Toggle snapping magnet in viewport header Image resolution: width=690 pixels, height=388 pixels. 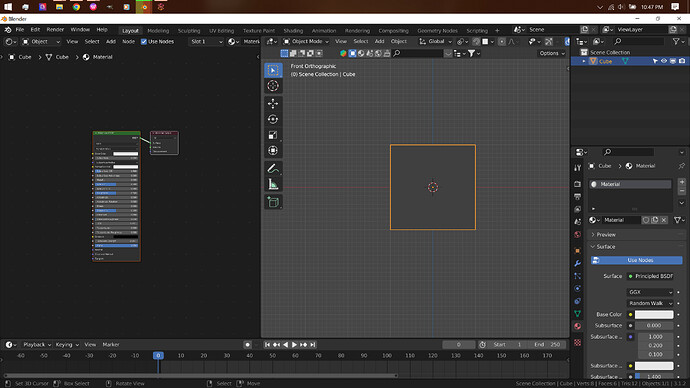tap(476, 41)
